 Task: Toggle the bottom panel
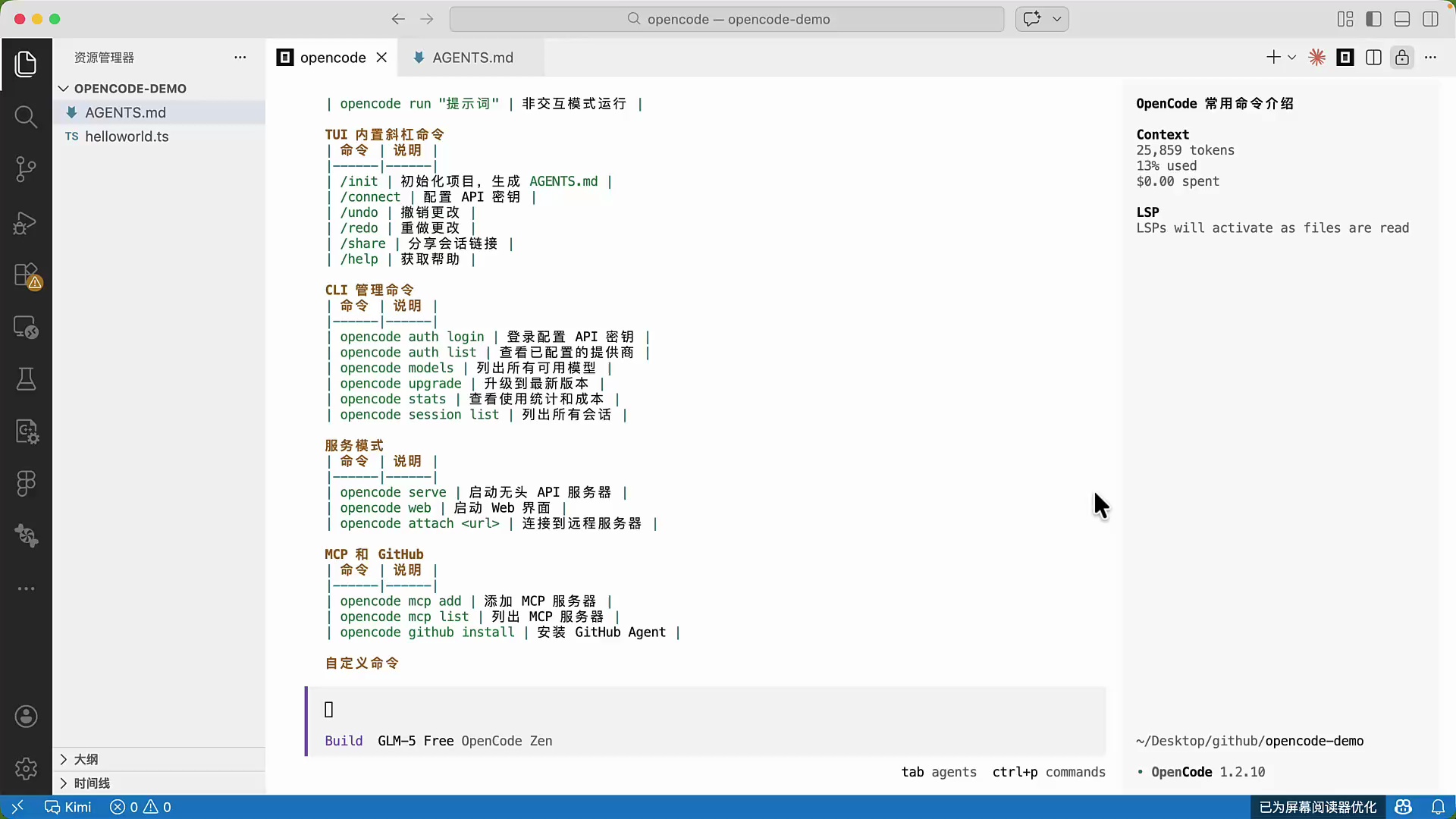click(x=1402, y=19)
